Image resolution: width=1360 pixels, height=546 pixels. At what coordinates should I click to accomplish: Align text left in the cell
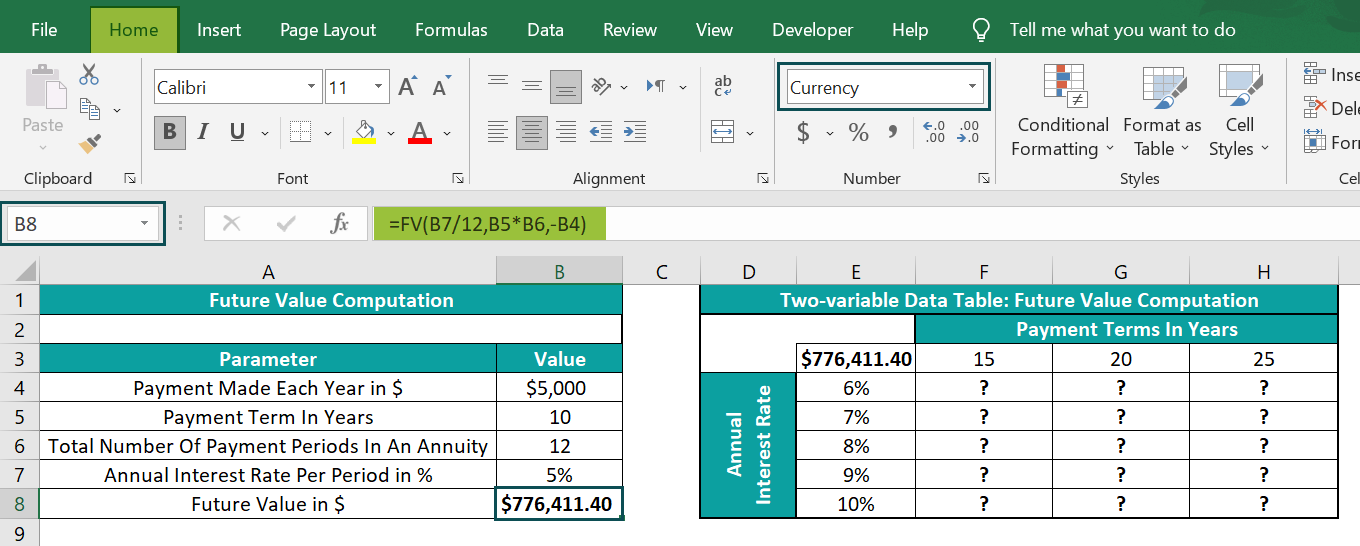(x=498, y=132)
